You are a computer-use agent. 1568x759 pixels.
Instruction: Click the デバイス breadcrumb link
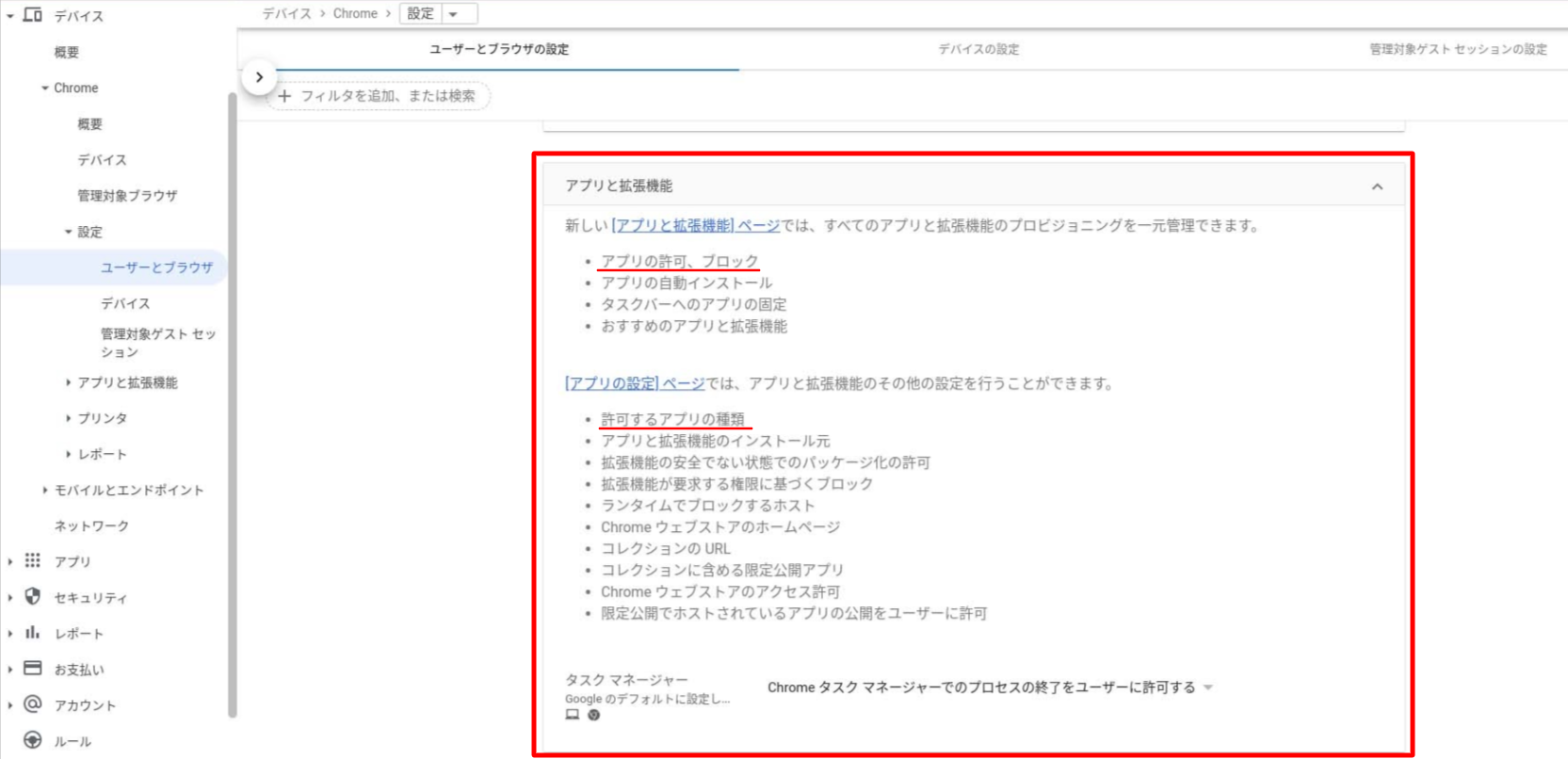click(x=286, y=14)
